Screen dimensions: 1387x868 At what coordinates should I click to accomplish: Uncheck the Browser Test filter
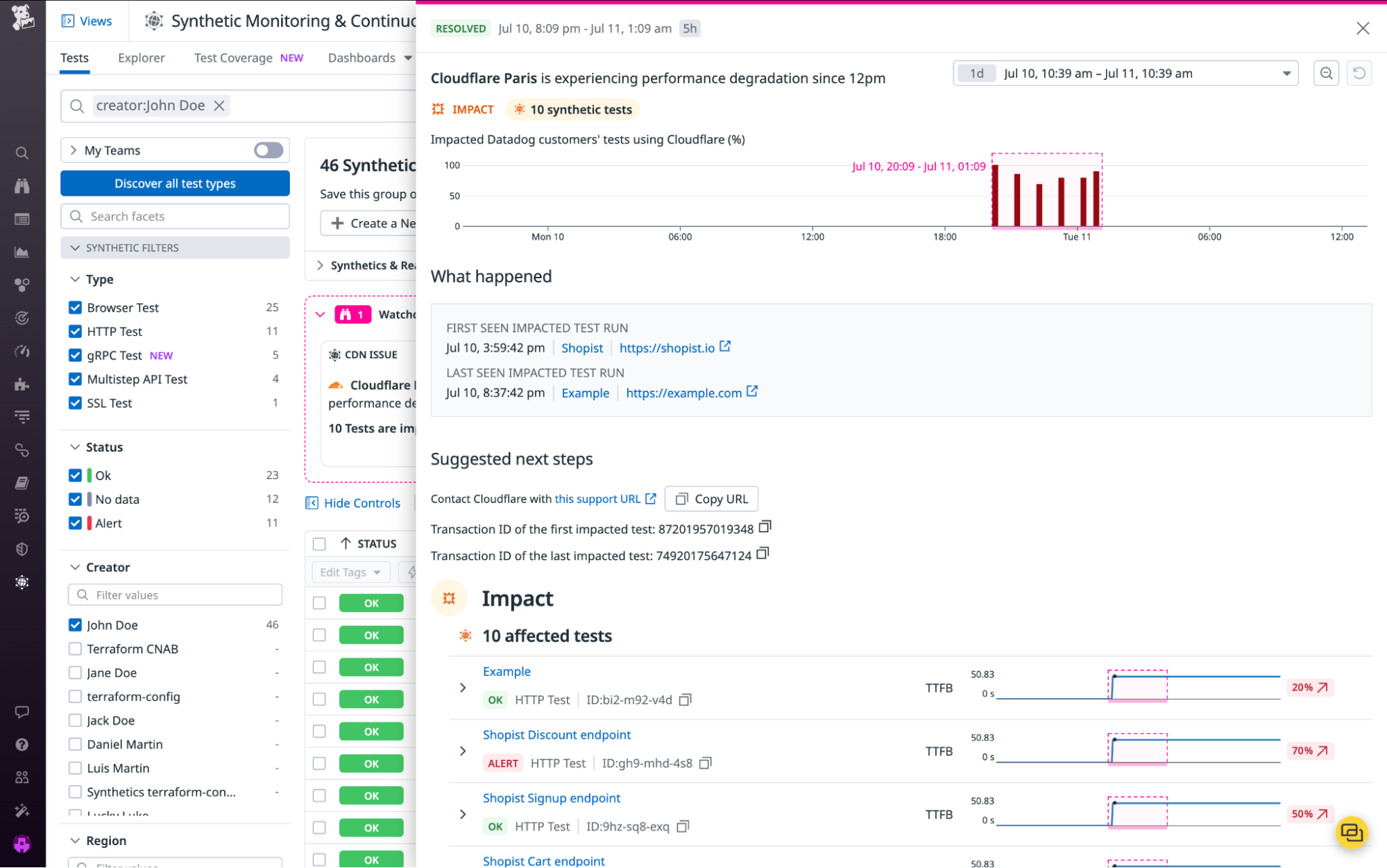(75, 307)
